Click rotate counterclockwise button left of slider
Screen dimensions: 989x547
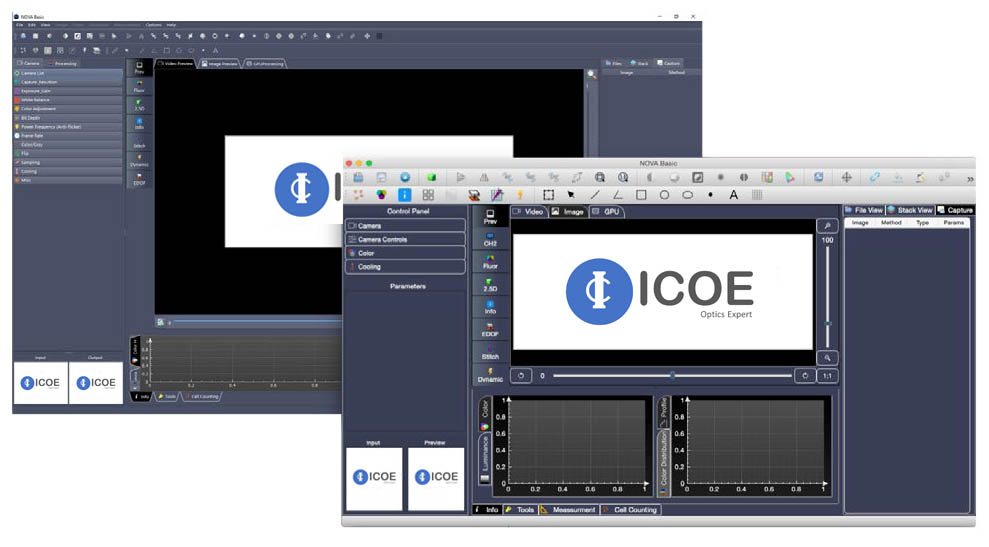[521, 375]
